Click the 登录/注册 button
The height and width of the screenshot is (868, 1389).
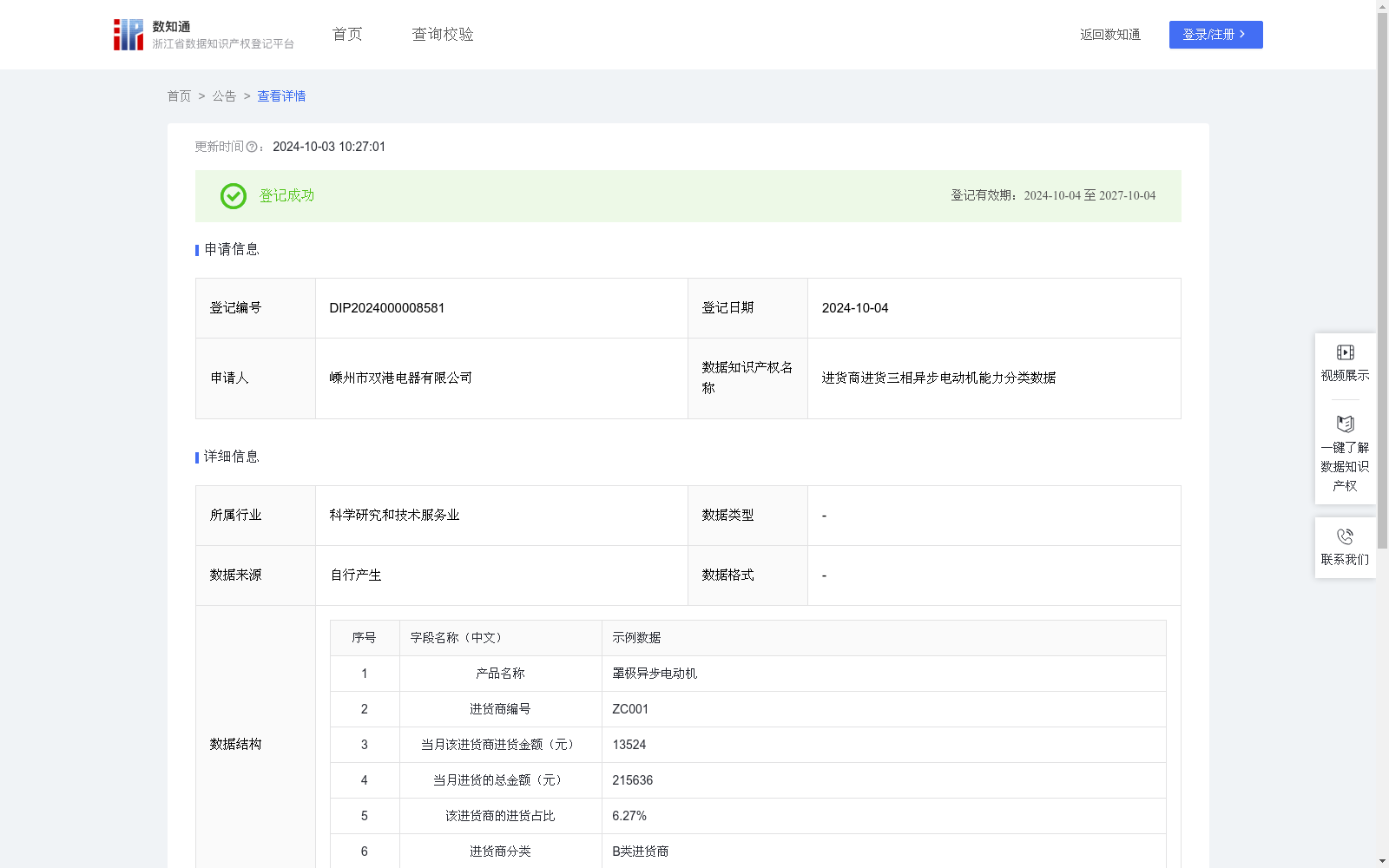[x=1215, y=35]
